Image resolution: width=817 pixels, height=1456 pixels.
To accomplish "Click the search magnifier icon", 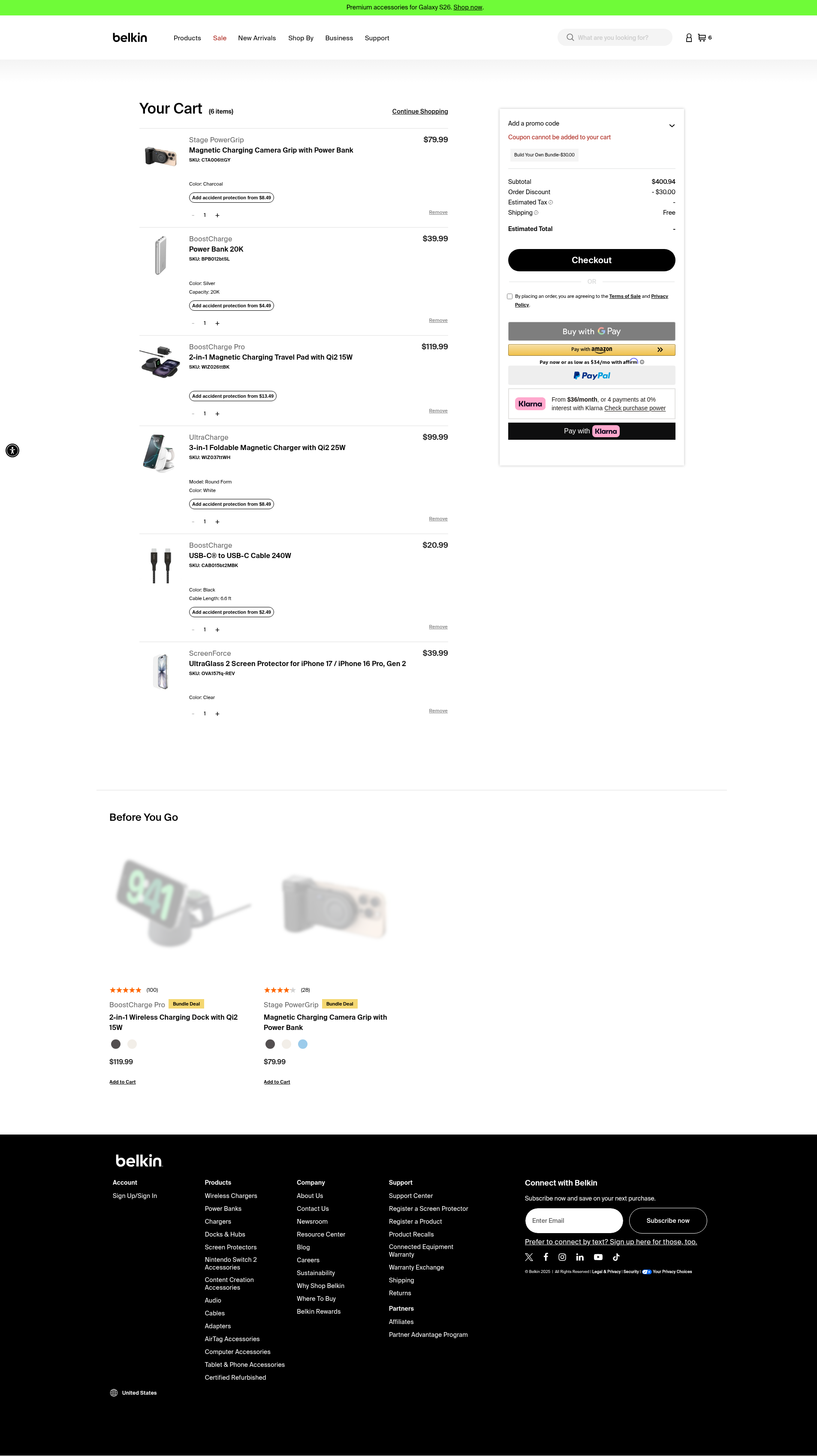I will pyautogui.click(x=570, y=38).
